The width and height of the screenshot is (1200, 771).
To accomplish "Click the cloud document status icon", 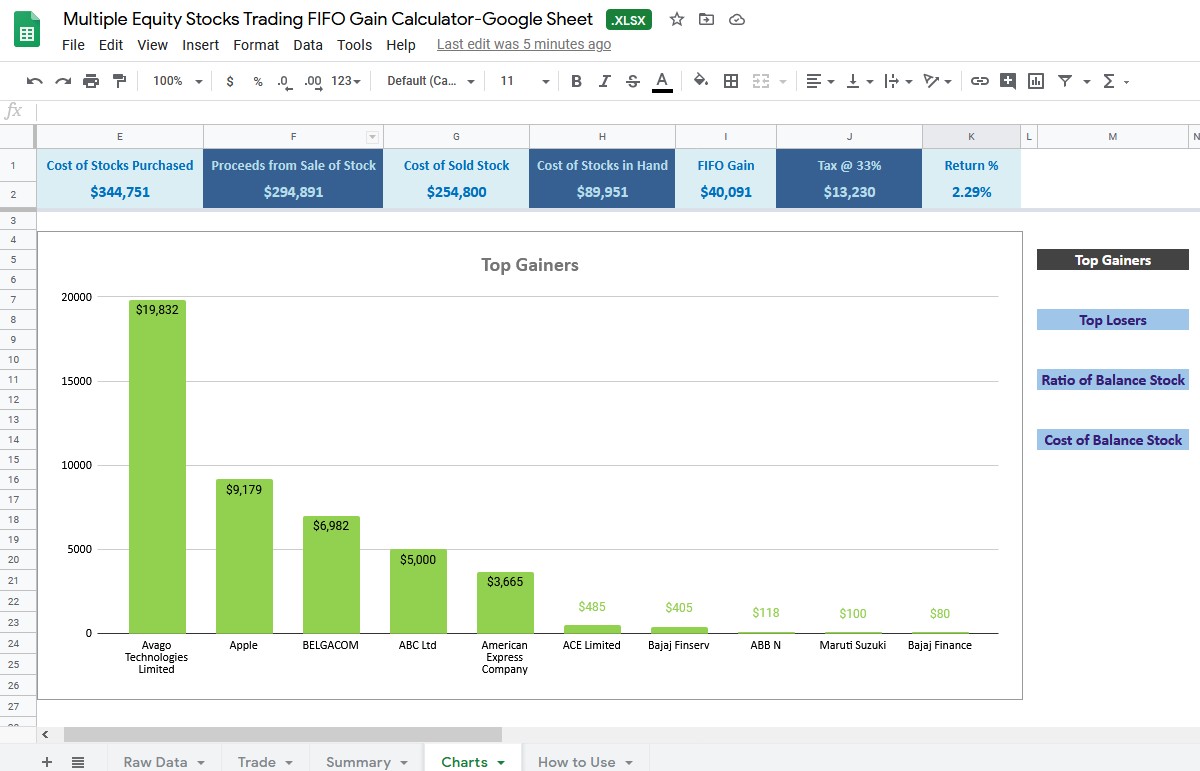I will [x=737, y=19].
